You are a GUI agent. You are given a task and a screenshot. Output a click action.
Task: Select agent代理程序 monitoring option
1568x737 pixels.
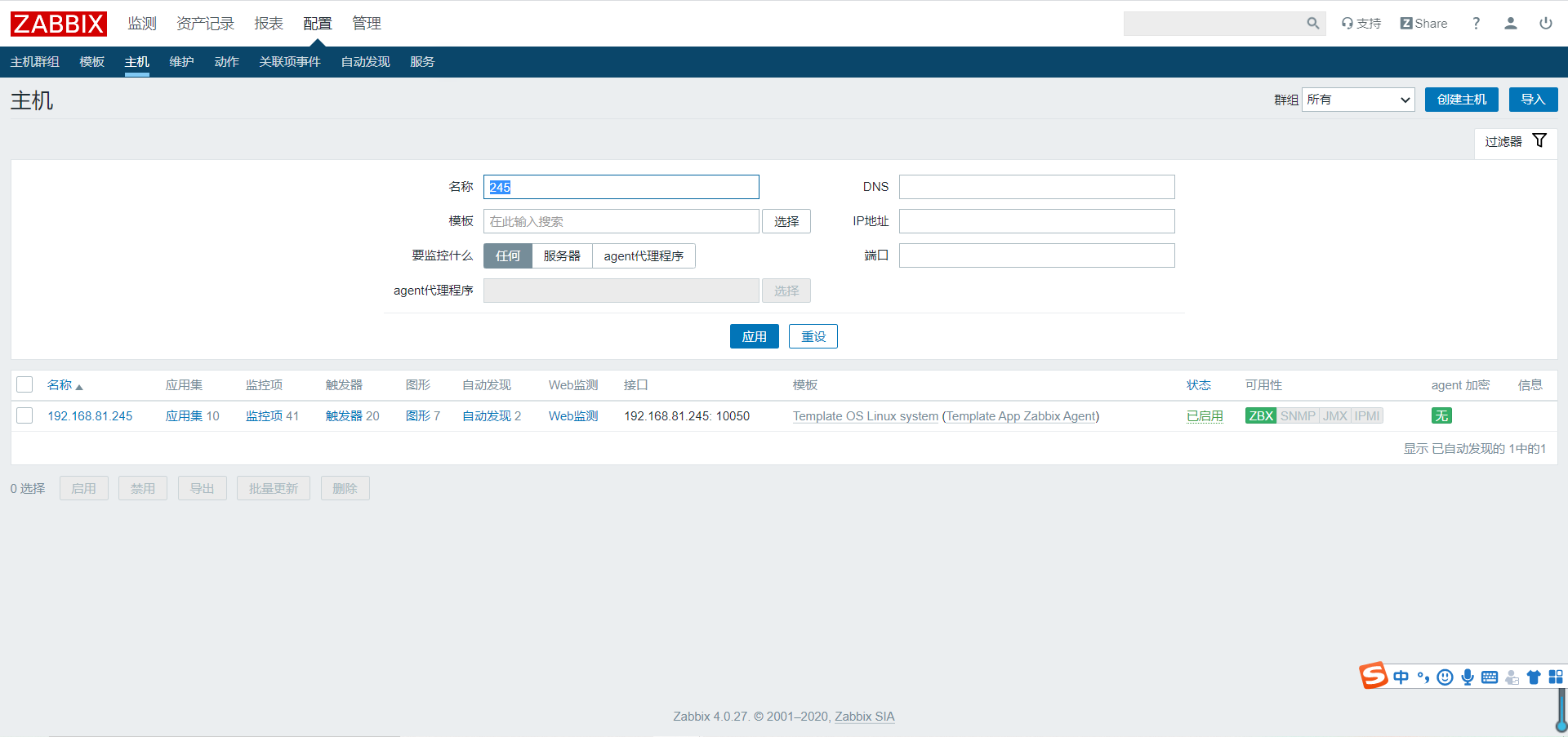644,256
